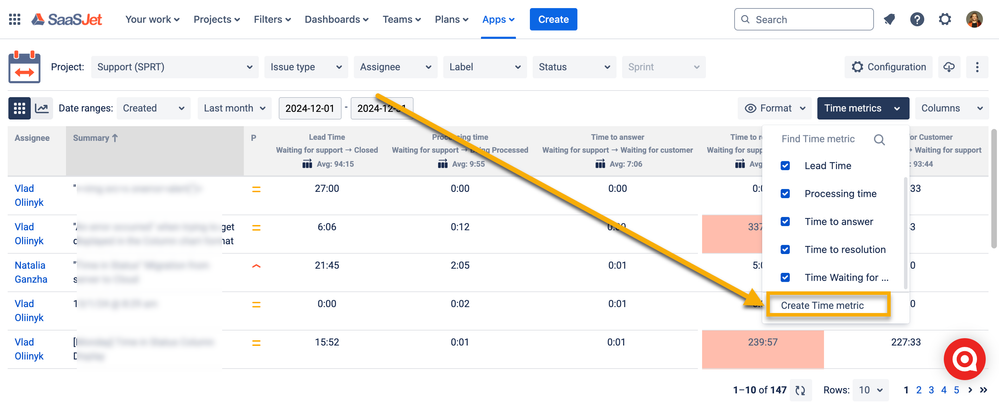Open the Configuration button

(889, 67)
